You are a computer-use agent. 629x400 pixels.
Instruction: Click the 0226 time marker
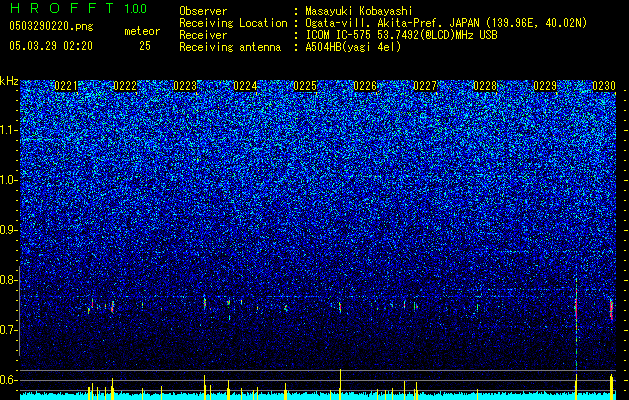click(x=365, y=86)
